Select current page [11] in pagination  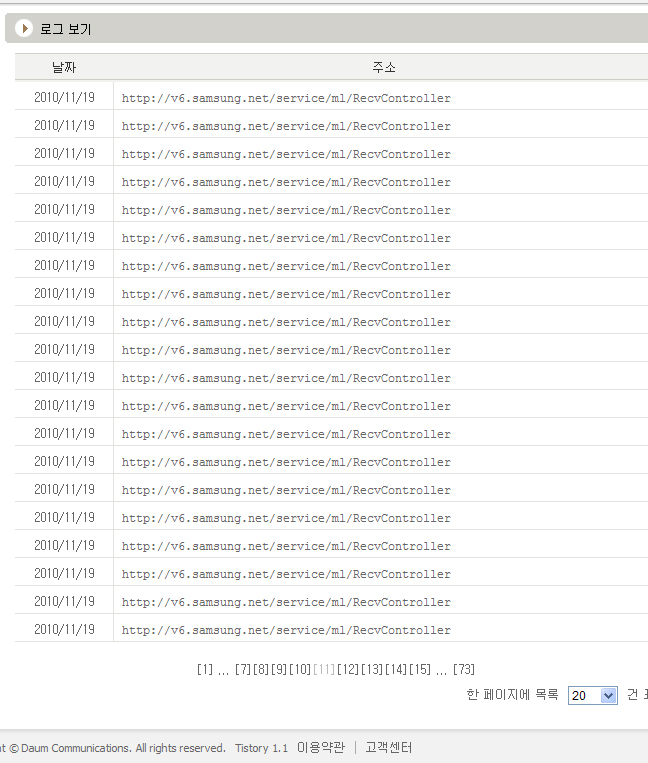[324, 670]
